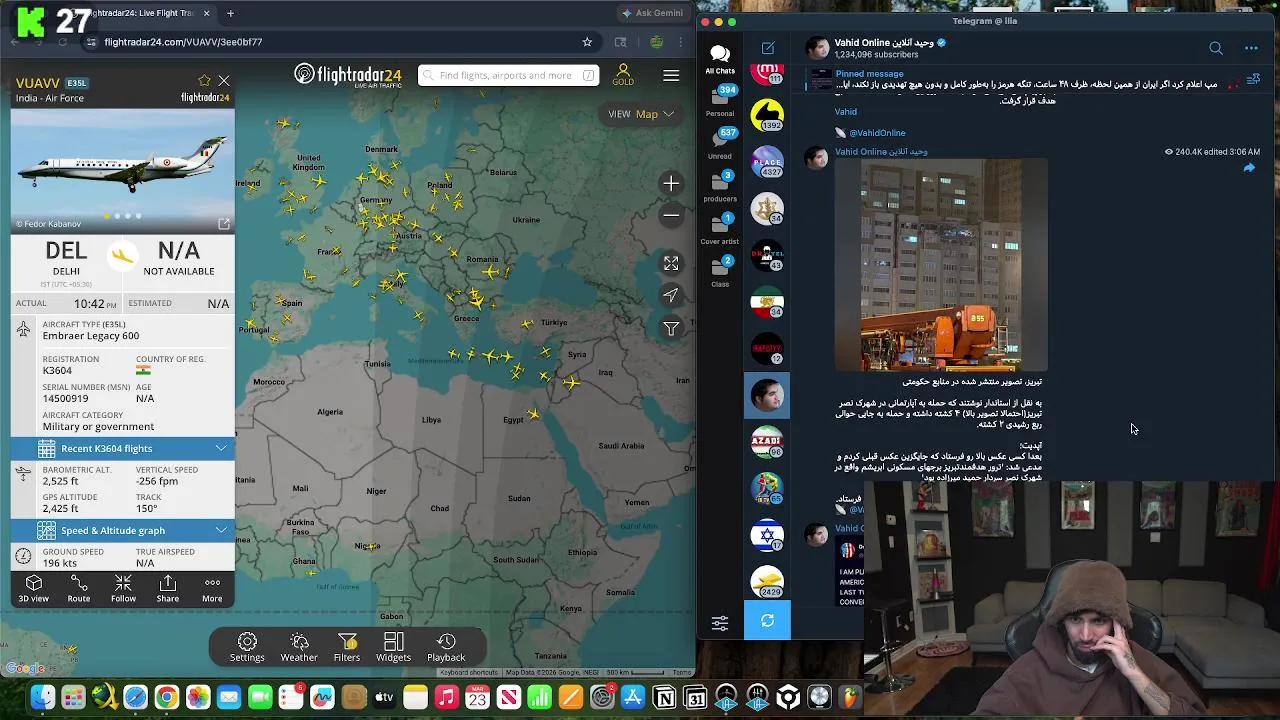The height and width of the screenshot is (720, 1280).
Task: Compose a new Telegram message
Action: (768, 48)
